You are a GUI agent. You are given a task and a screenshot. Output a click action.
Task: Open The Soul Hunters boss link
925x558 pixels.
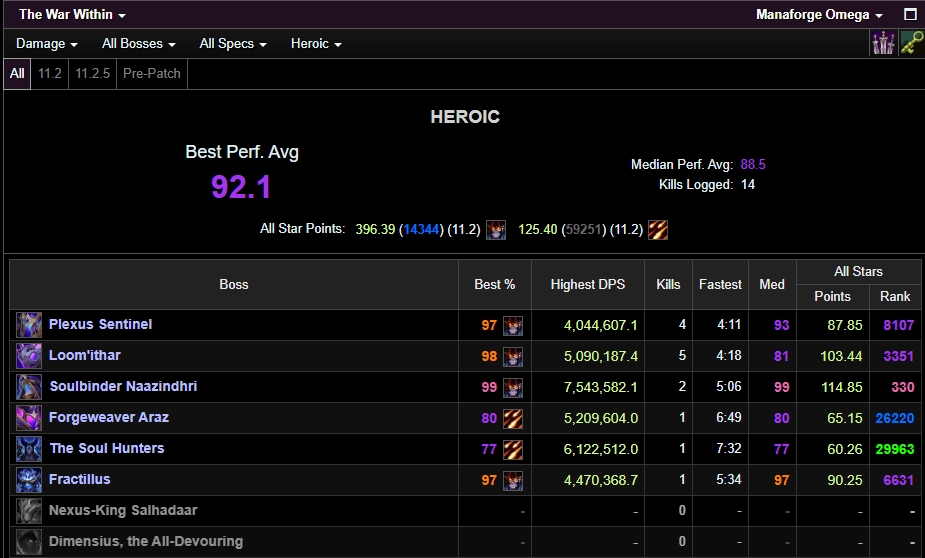(107, 448)
